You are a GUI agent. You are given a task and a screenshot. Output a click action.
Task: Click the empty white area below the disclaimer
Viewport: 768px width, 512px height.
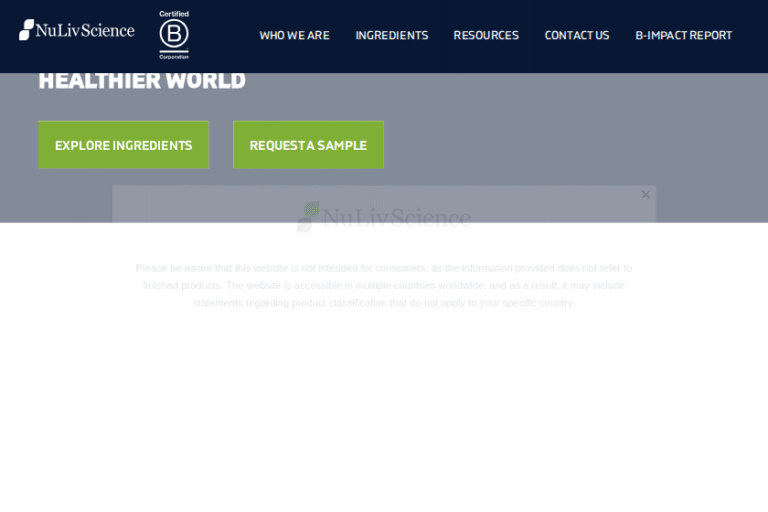pyautogui.click(x=384, y=420)
